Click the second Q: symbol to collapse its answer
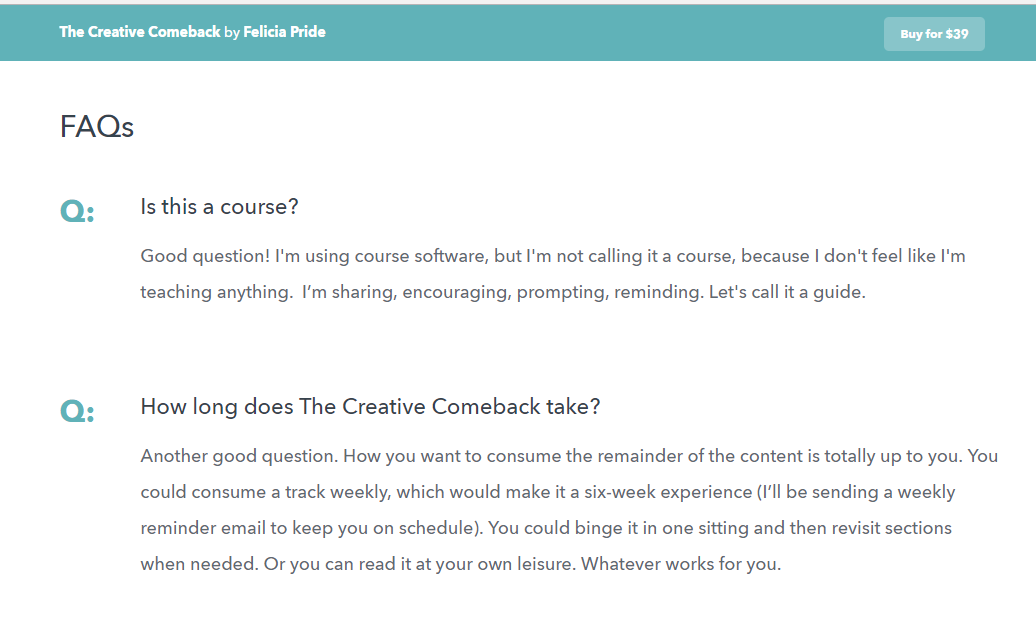This screenshot has width=1036, height=620. pos(76,410)
